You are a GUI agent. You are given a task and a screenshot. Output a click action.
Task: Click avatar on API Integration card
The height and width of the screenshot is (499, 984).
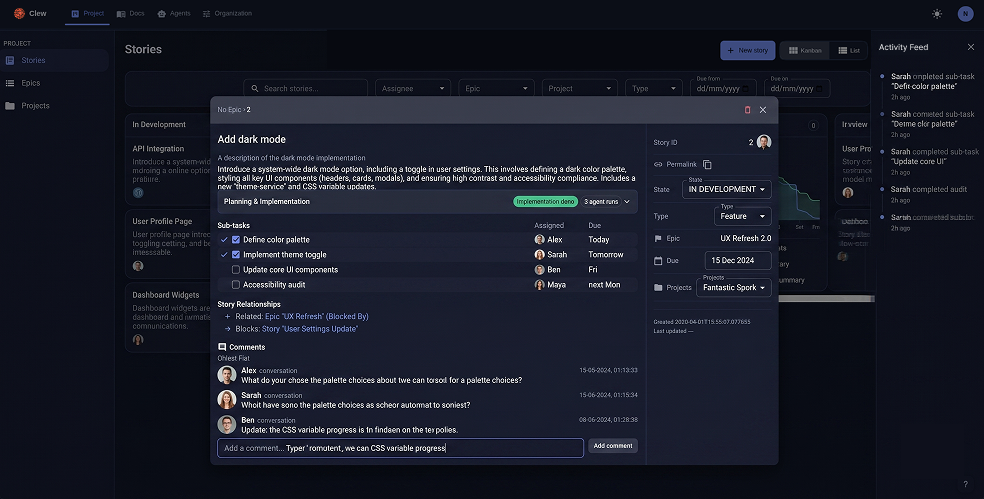click(138, 193)
